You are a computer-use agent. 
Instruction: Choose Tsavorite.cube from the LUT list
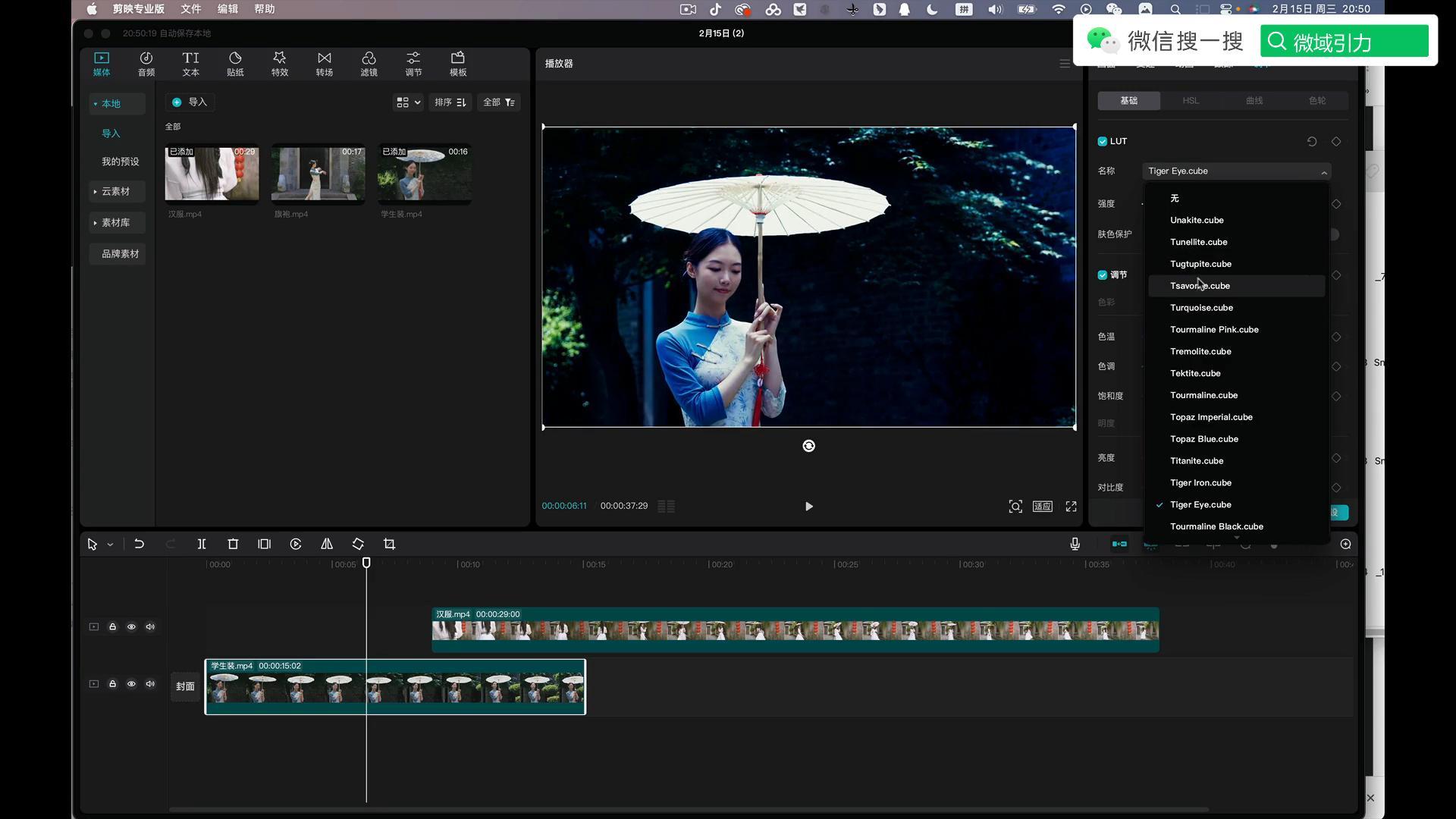[x=1237, y=286]
